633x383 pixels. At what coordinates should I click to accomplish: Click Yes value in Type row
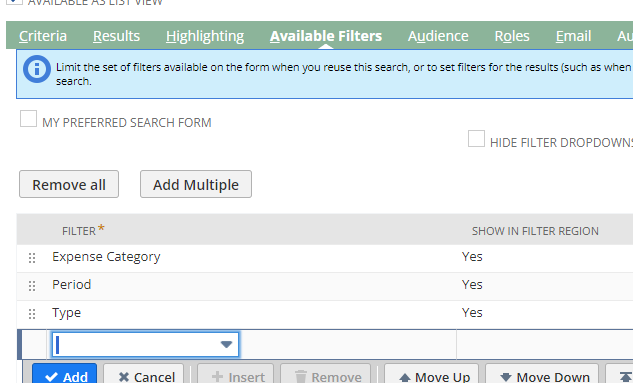point(472,312)
